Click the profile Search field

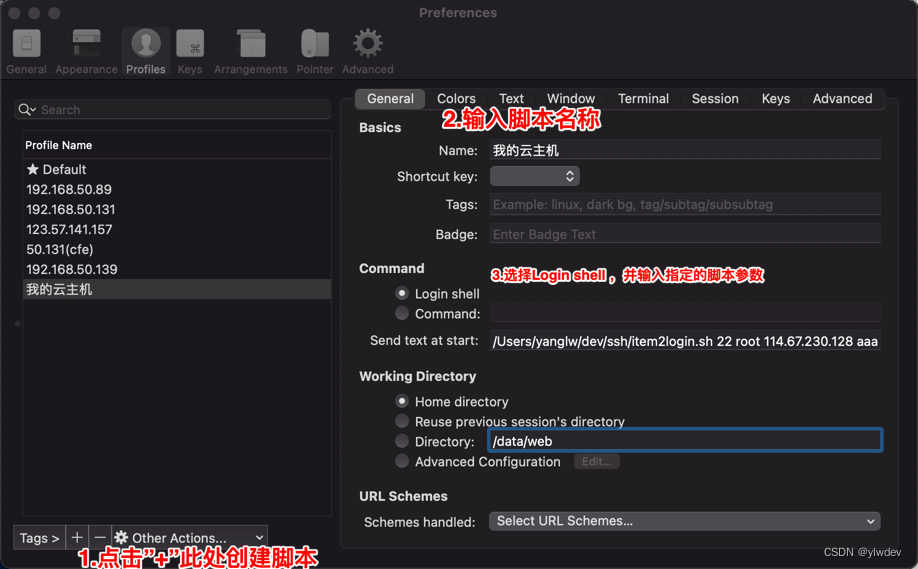(173, 109)
